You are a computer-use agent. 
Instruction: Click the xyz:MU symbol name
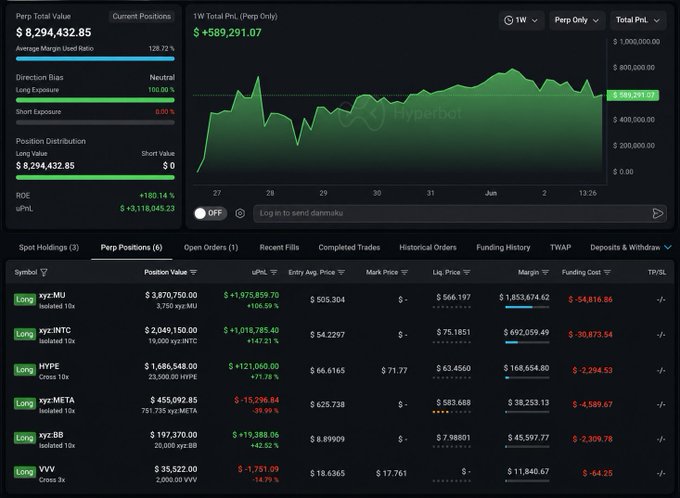tap(52, 295)
